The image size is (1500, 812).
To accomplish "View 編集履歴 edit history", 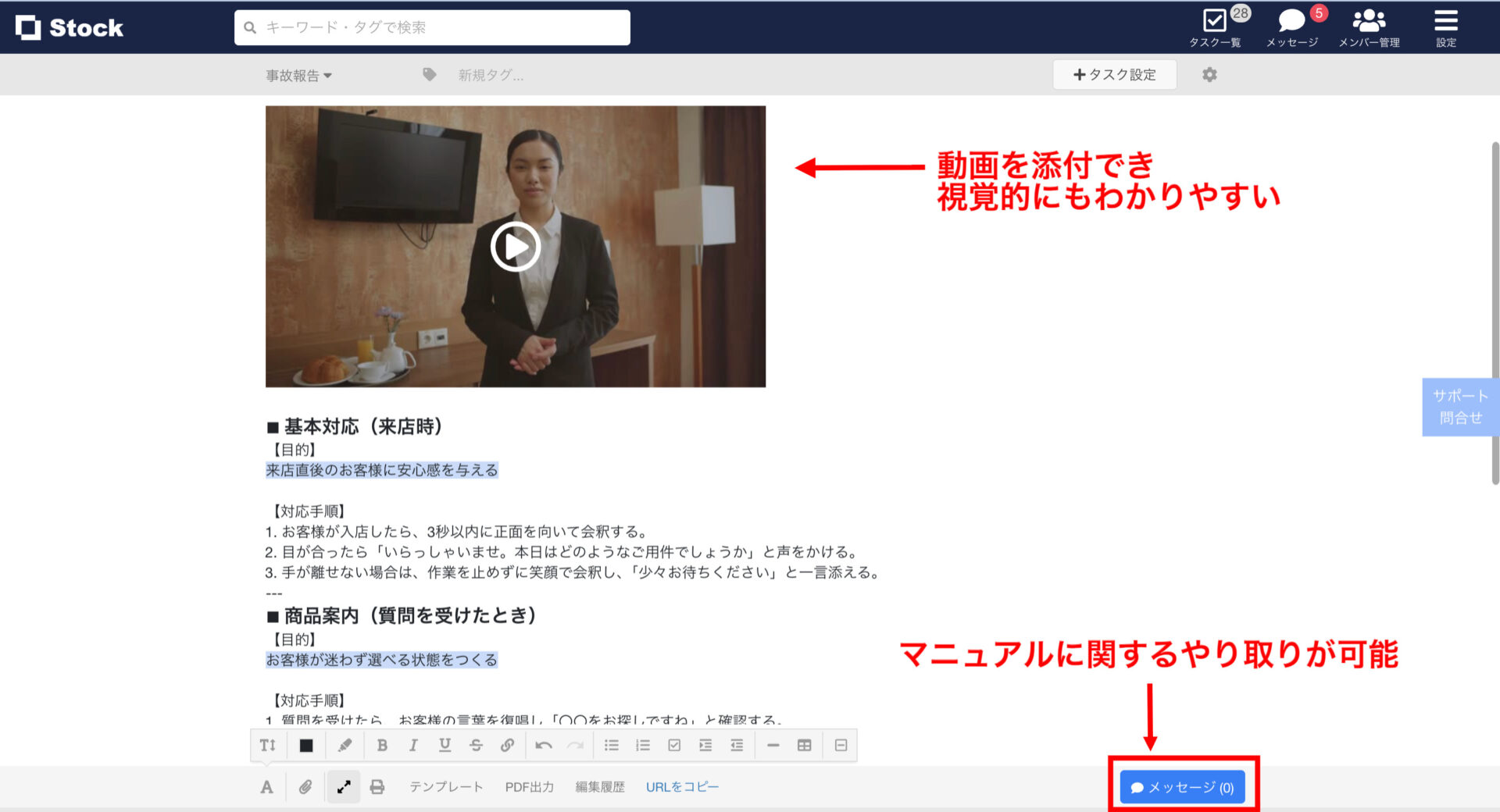I will [600, 787].
